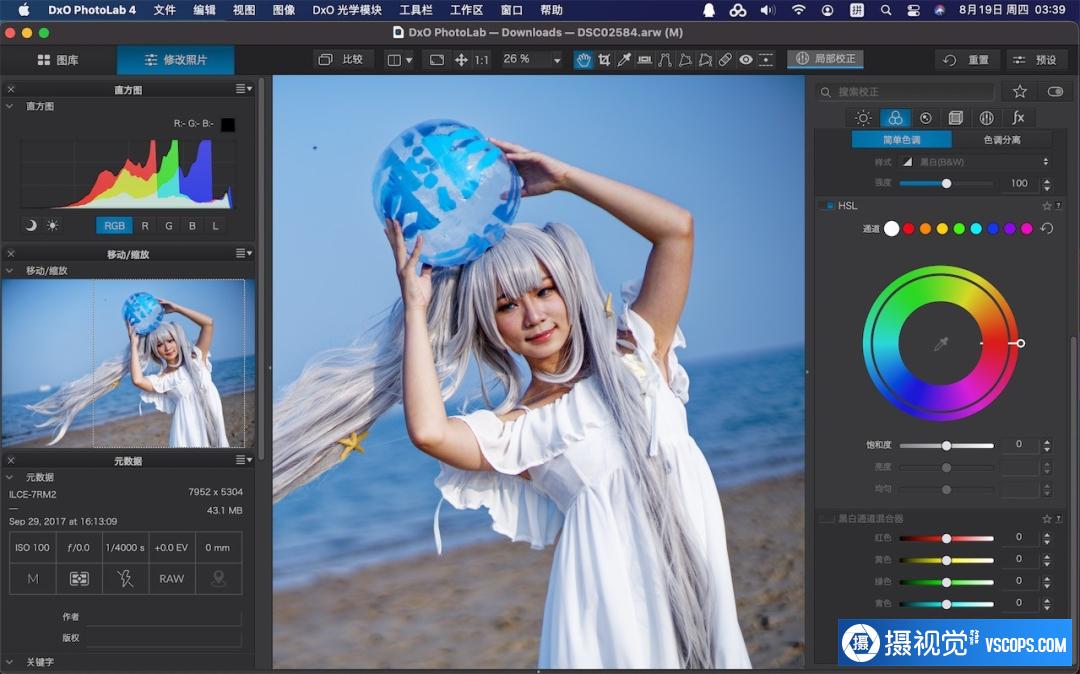Image resolution: width=1080 pixels, height=674 pixels.
Task: Reset the HSL channel with arrow icon
Action: (1047, 229)
